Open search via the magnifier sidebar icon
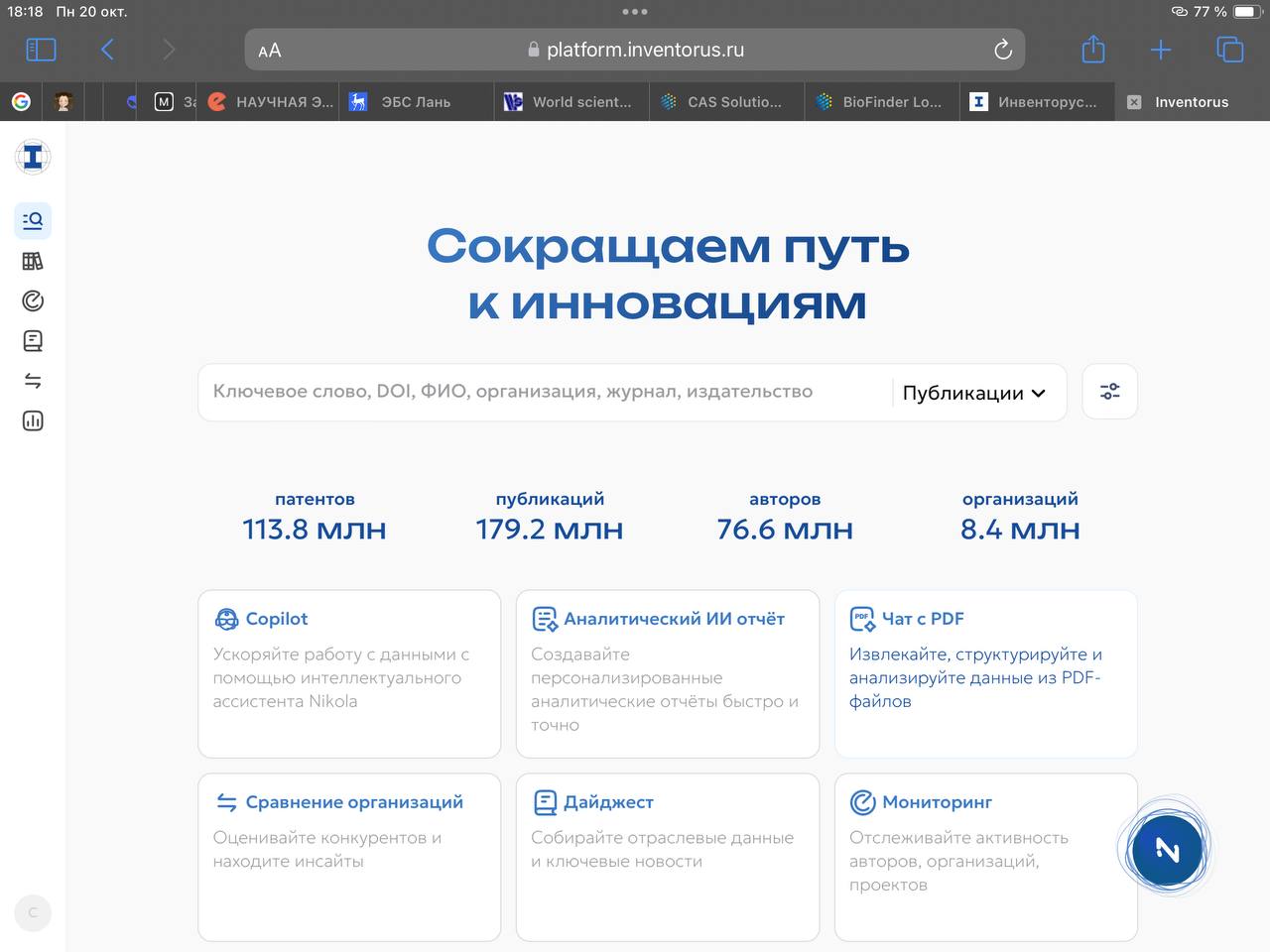The height and width of the screenshot is (952, 1270). coord(32,220)
